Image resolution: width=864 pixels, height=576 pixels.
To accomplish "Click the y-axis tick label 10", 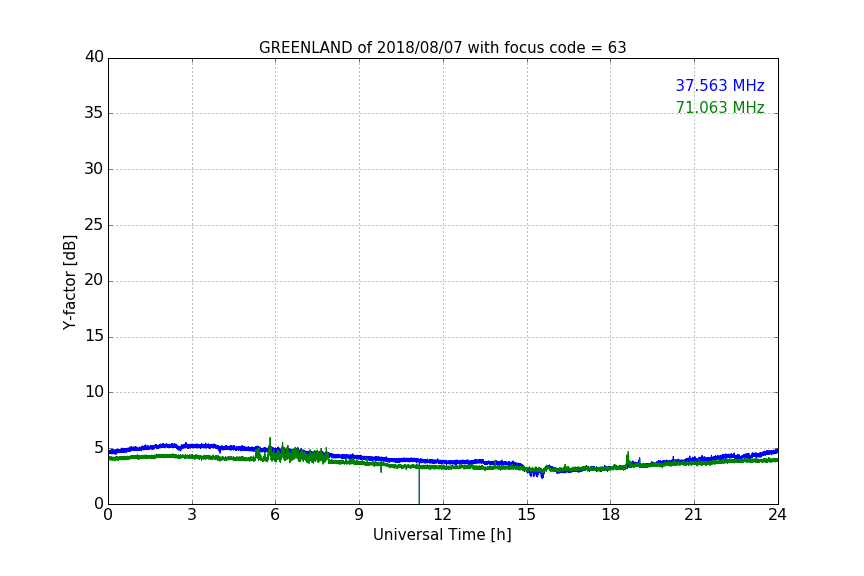I will click(94, 392).
